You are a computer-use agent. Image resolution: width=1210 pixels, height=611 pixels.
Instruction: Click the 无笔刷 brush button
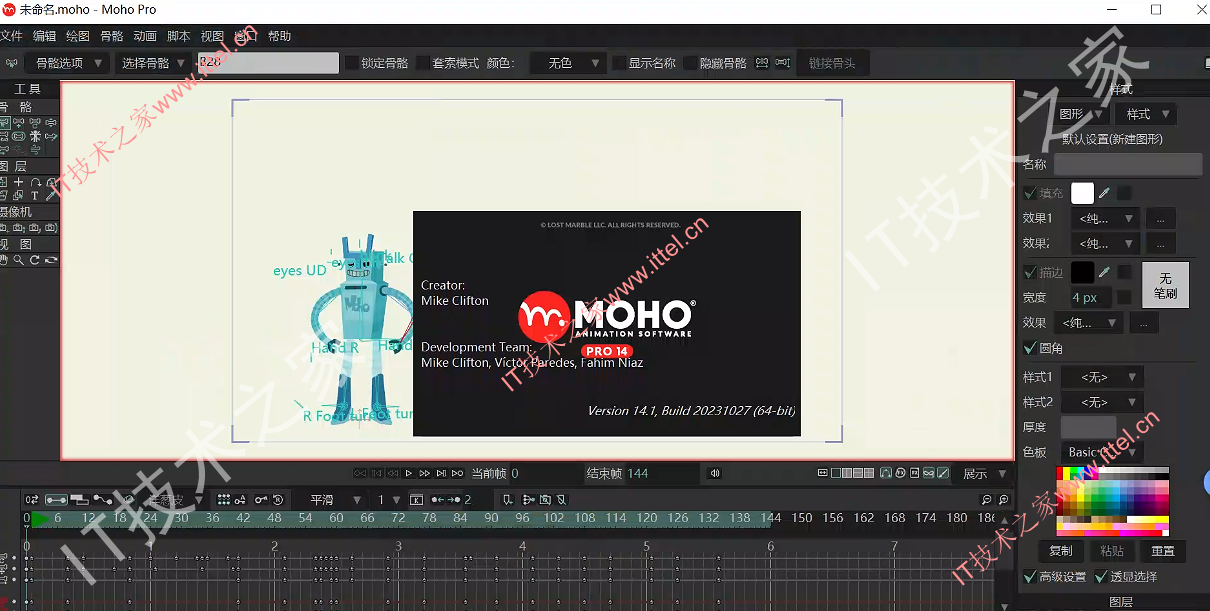[x=1165, y=285]
